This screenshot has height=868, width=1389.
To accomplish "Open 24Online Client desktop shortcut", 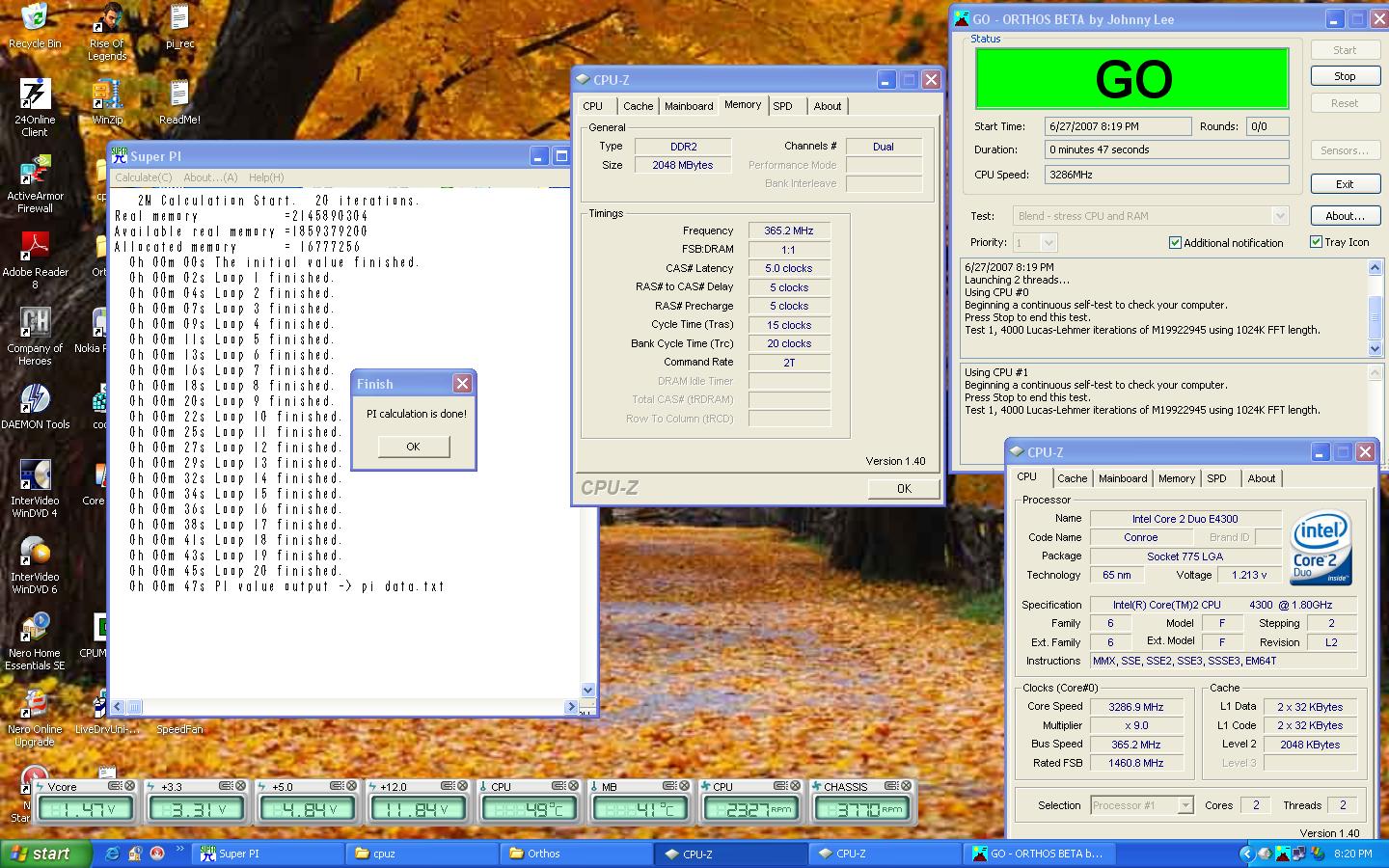I will pyautogui.click(x=35, y=107).
